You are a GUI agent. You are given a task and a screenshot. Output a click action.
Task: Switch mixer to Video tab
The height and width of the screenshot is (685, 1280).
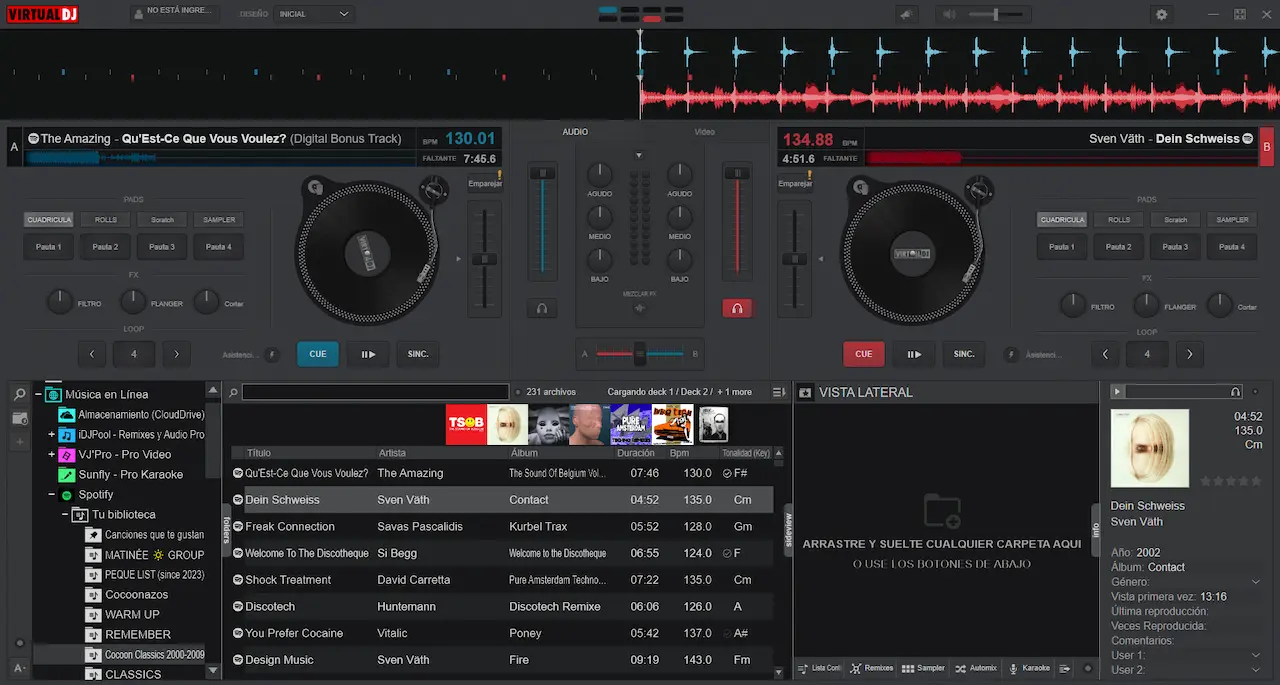click(x=705, y=132)
